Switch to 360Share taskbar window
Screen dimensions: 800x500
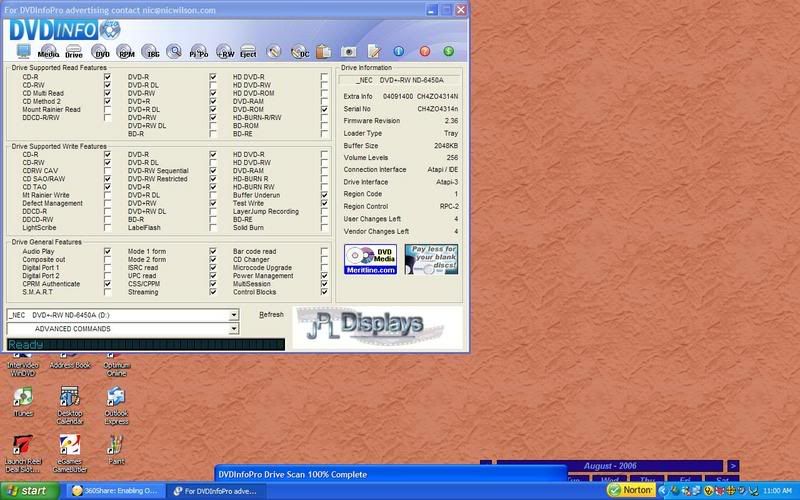click(x=115, y=491)
